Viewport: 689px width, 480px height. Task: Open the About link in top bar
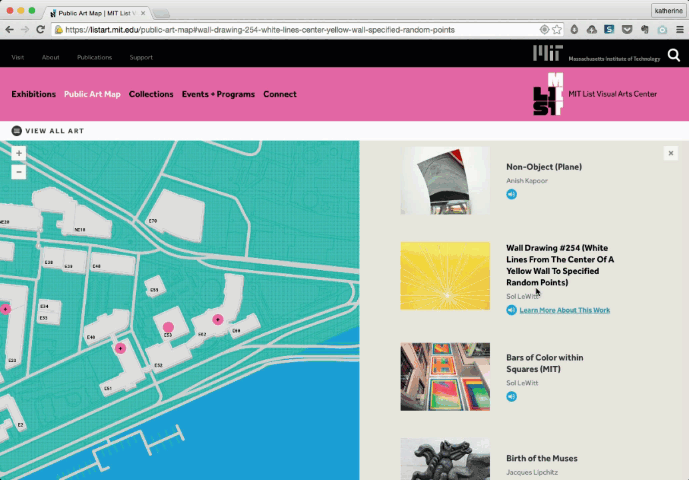click(51, 57)
